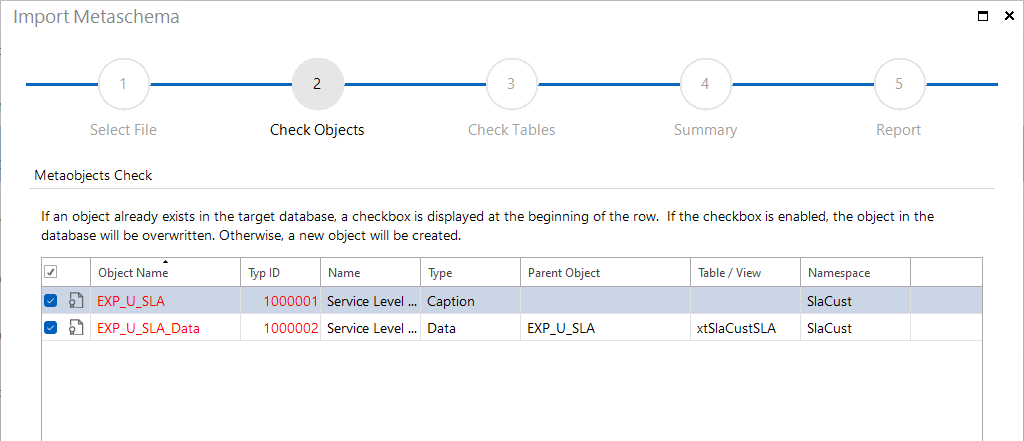Open step 4 Summary
Image resolution: width=1024 pixels, height=441 pixels.
click(705, 84)
